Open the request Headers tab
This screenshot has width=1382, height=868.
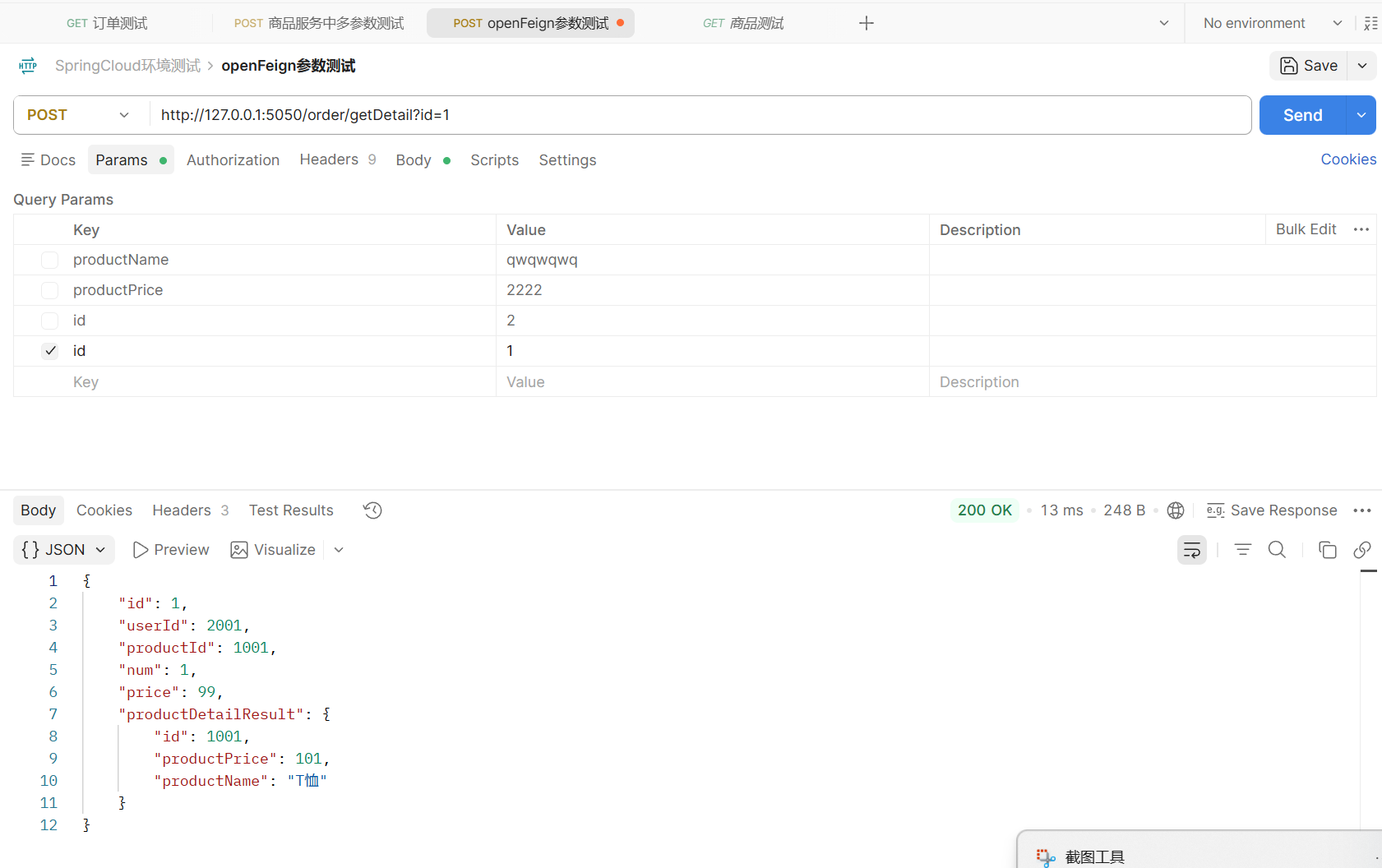pyautogui.click(x=338, y=159)
